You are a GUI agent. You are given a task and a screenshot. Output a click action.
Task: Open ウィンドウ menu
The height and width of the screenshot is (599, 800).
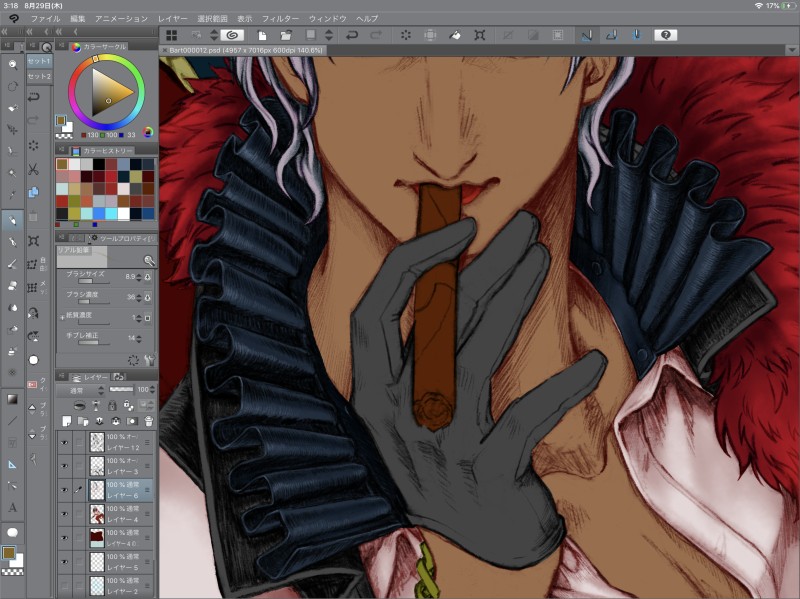(327, 19)
